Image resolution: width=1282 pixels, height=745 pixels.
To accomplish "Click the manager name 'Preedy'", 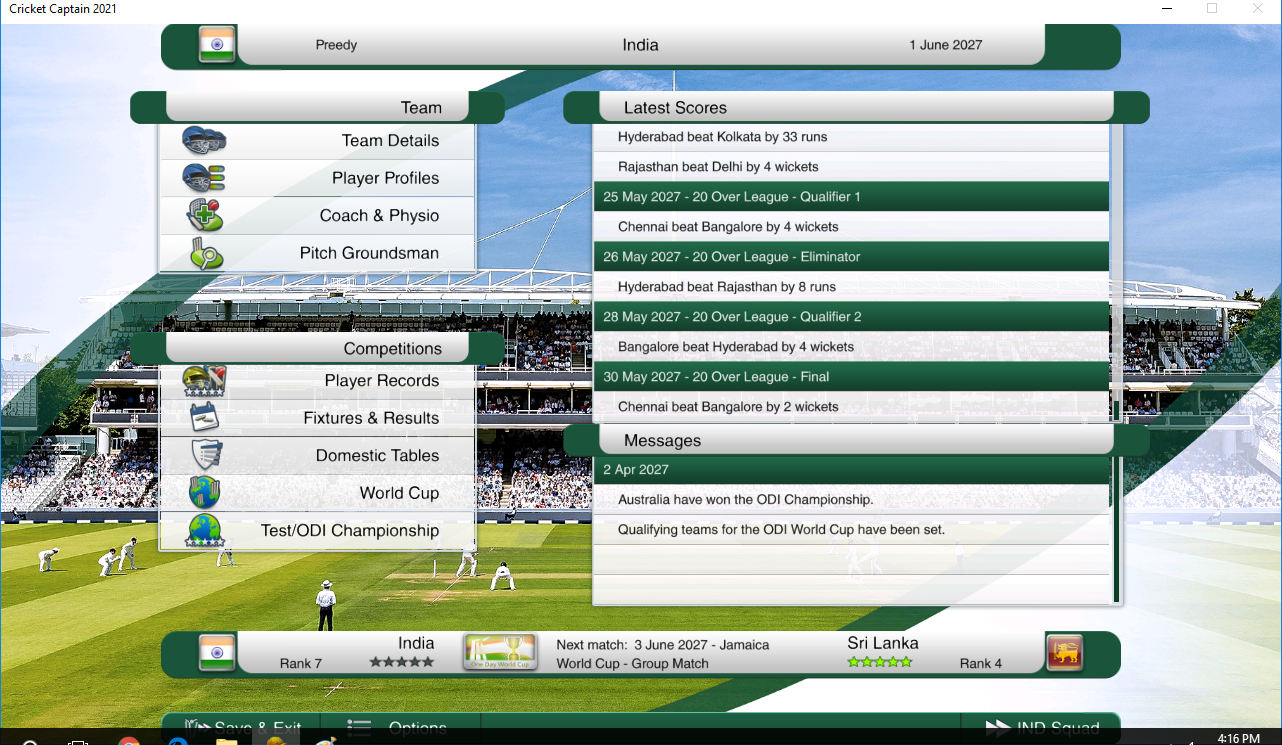I will (x=336, y=45).
